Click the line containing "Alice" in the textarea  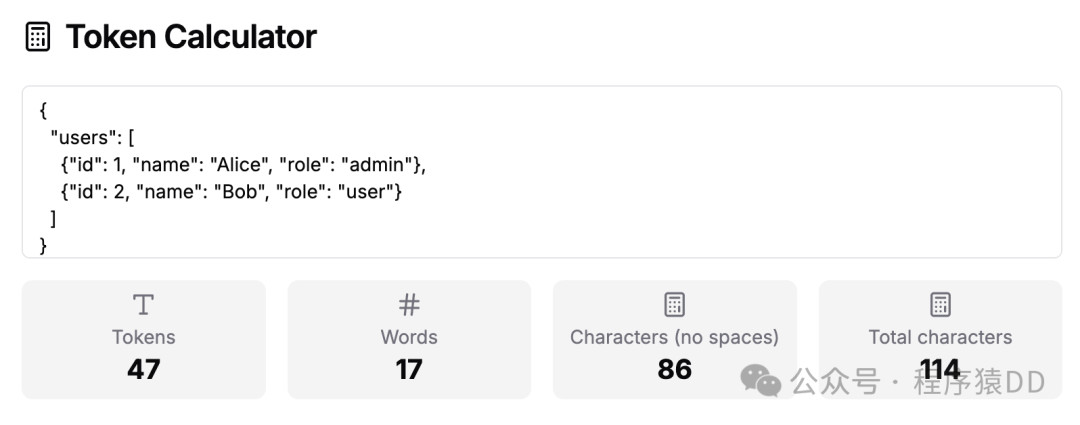tap(248, 164)
